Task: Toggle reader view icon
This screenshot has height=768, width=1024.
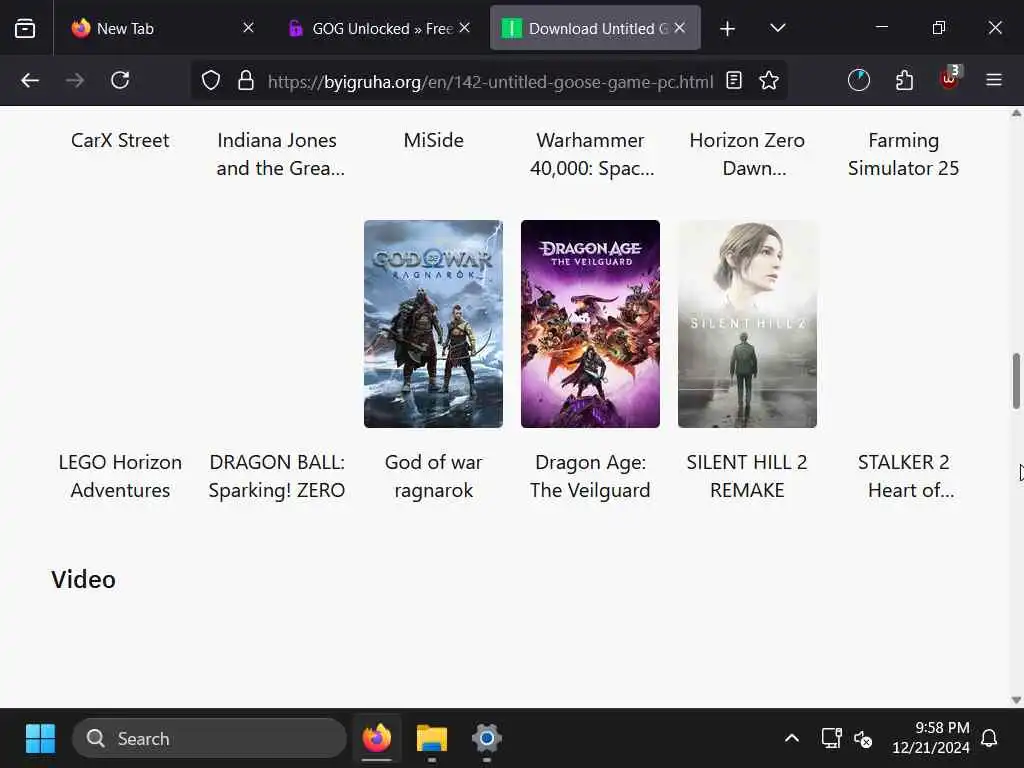Action: pyautogui.click(x=733, y=80)
